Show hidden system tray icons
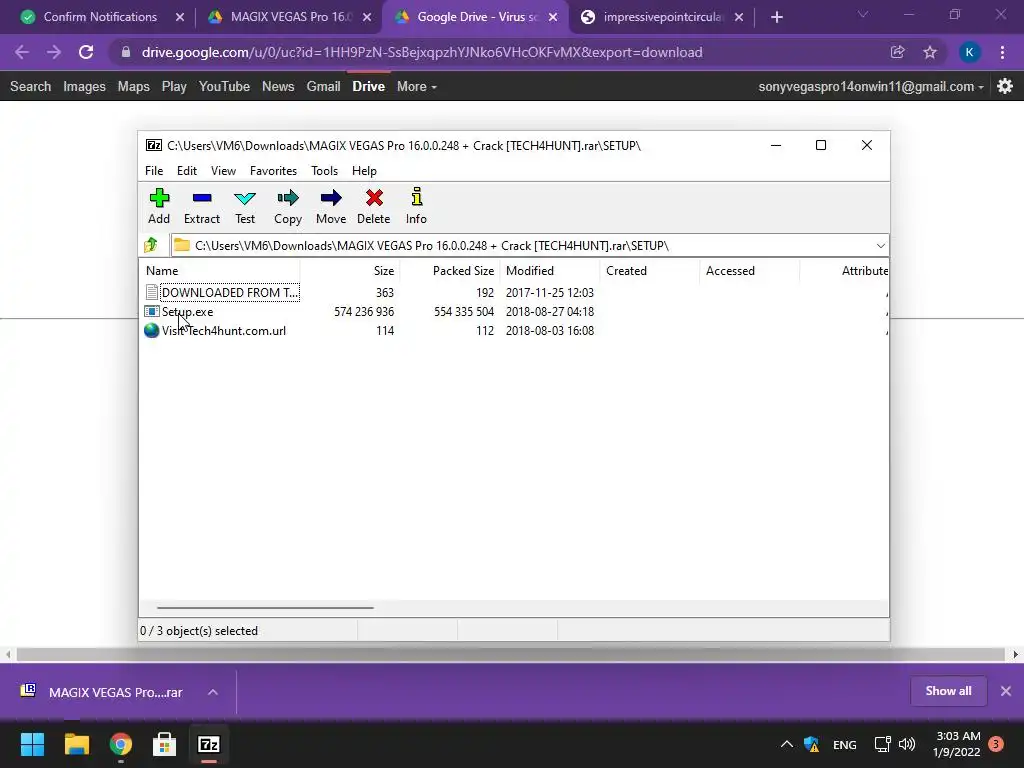1024x768 pixels. [x=787, y=744]
